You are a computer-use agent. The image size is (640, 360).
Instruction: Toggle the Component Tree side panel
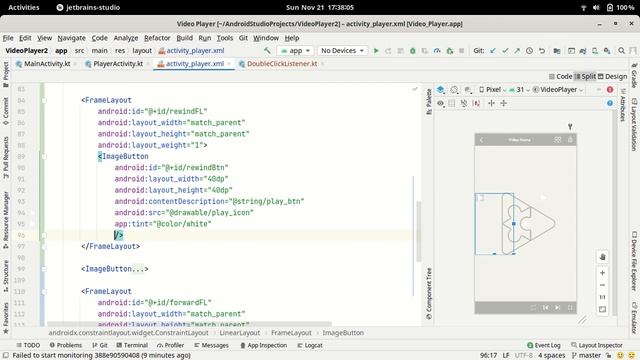coord(429,293)
